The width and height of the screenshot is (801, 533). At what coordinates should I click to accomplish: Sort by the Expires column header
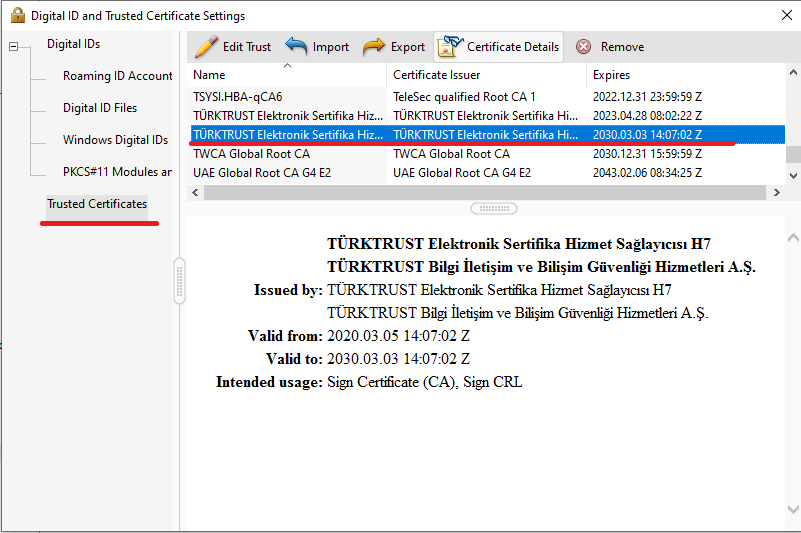[686, 75]
